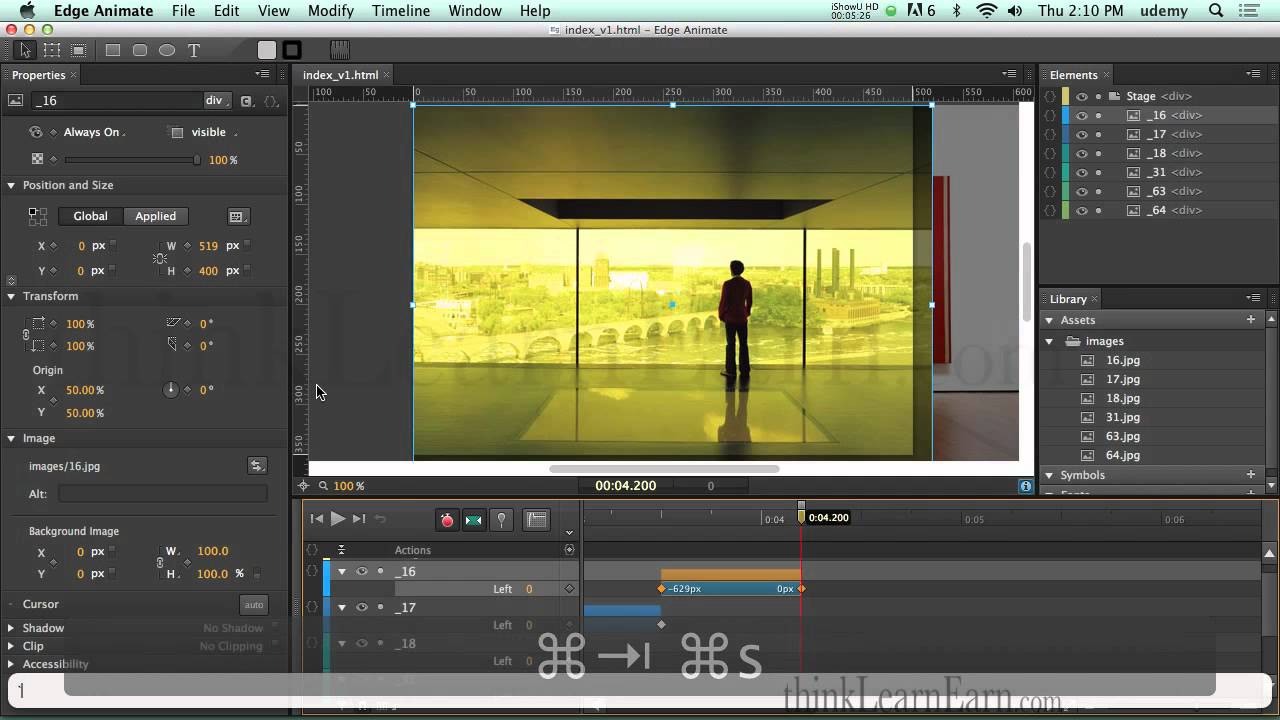Viewport: 1280px width, 720px height.
Task: Click the link scale values icon
Action: coord(26,335)
